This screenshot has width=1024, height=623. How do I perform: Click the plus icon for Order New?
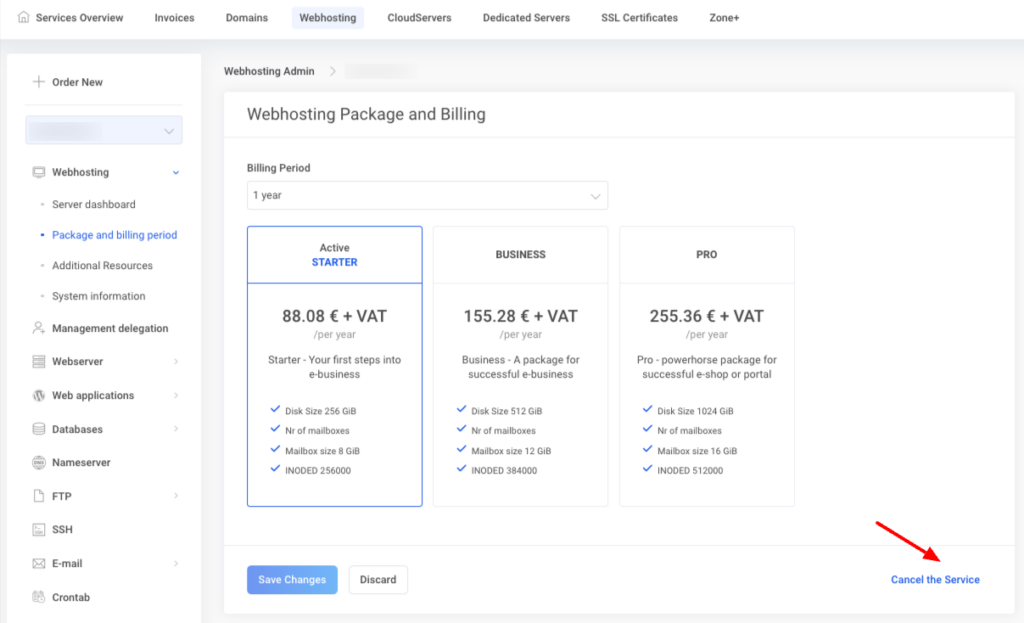39,82
